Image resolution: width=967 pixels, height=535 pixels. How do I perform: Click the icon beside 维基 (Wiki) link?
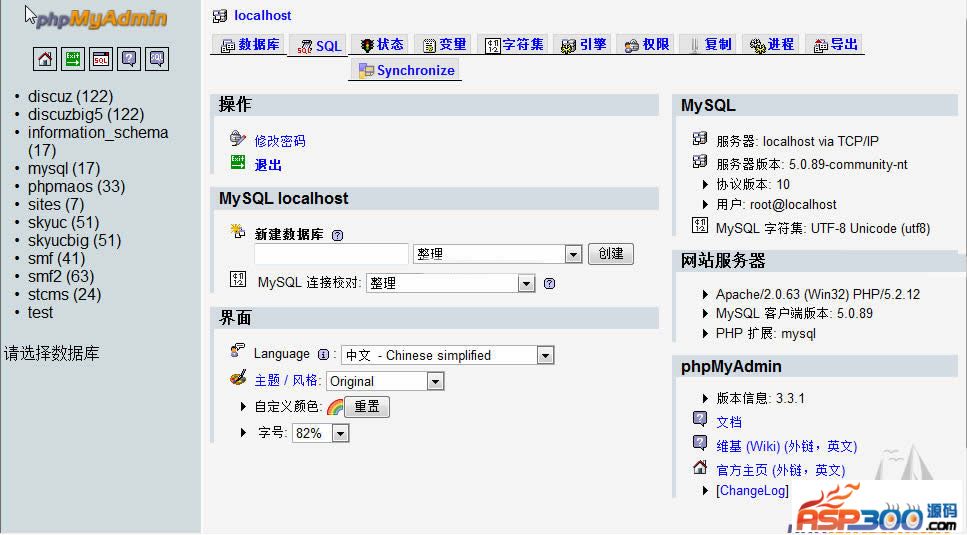(x=700, y=443)
